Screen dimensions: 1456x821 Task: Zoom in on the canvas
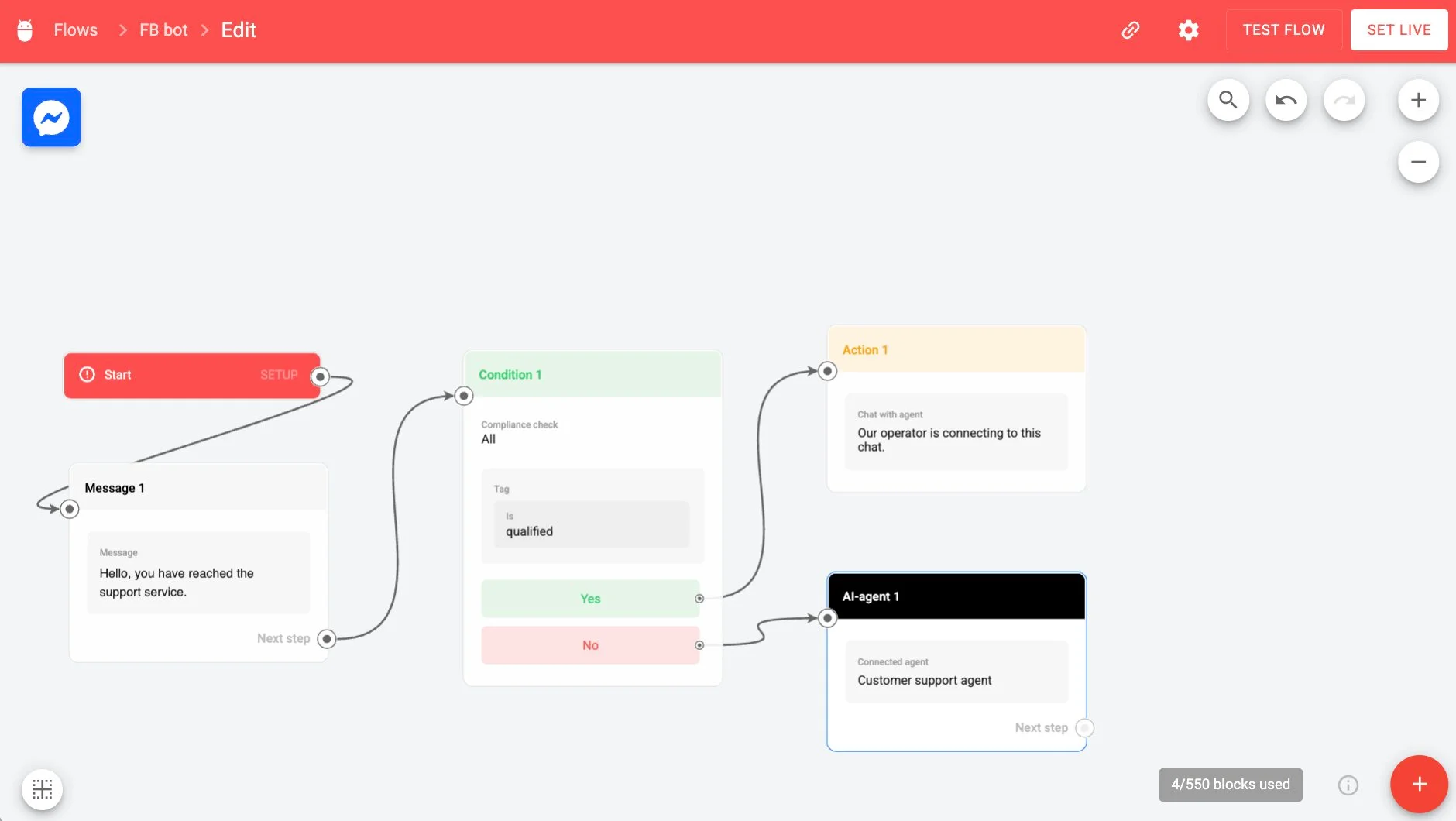(x=1419, y=100)
